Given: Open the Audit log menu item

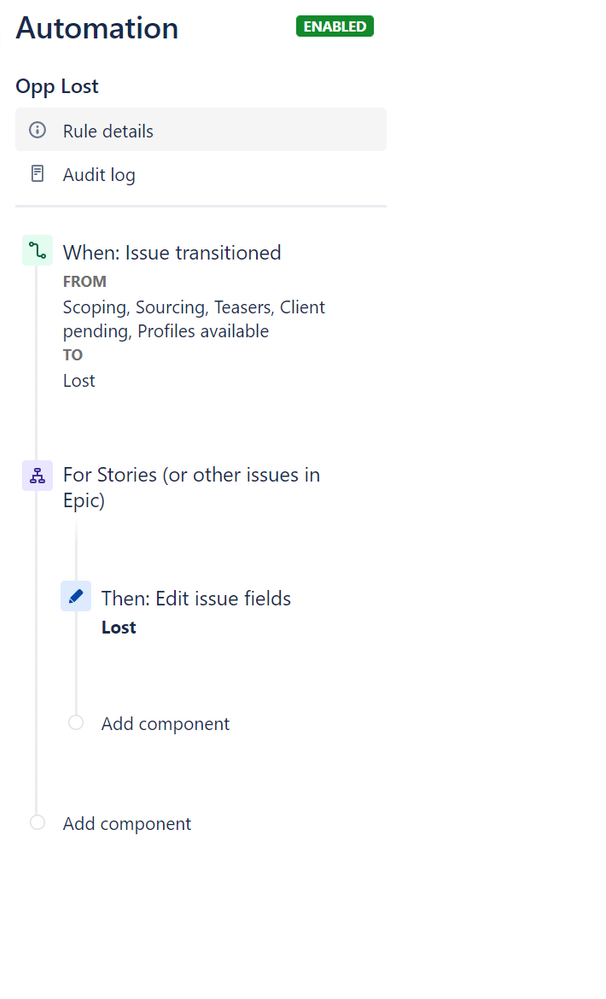Looking at the screenshot, I should coord(201,174).
